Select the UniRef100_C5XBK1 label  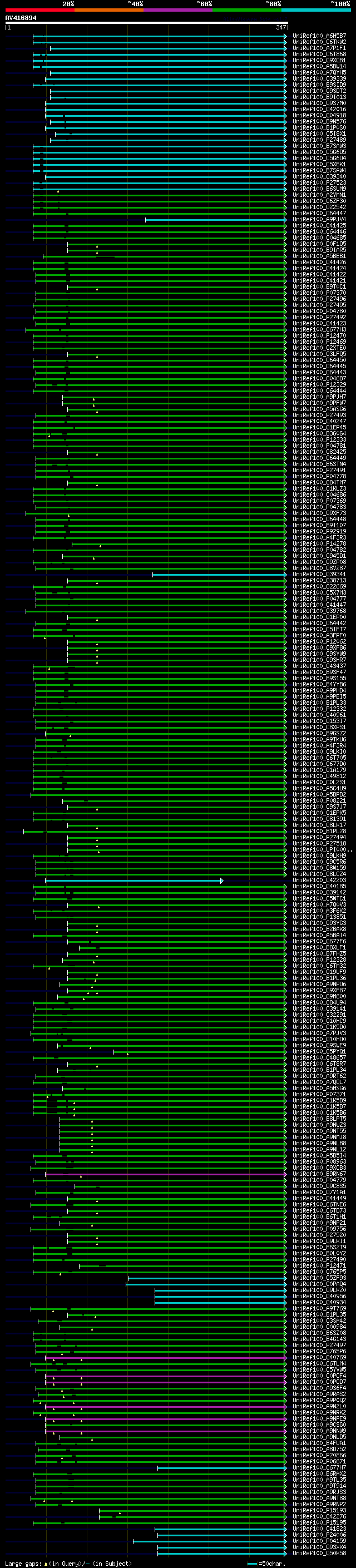coord(319,164)
